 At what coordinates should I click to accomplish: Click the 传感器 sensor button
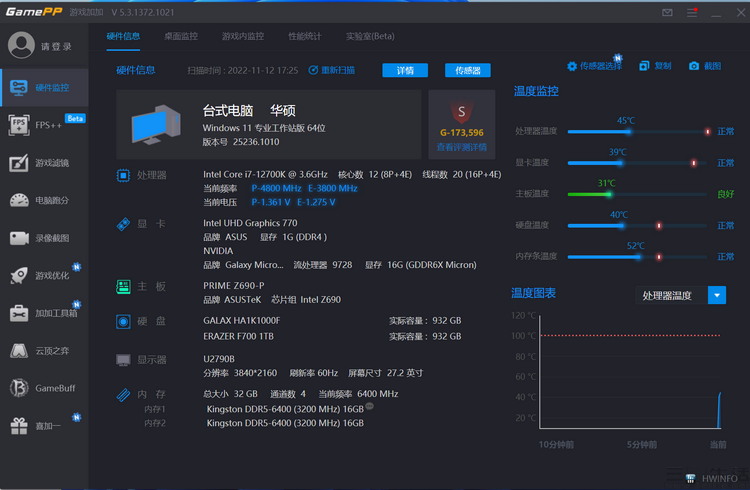coord(468,70)
